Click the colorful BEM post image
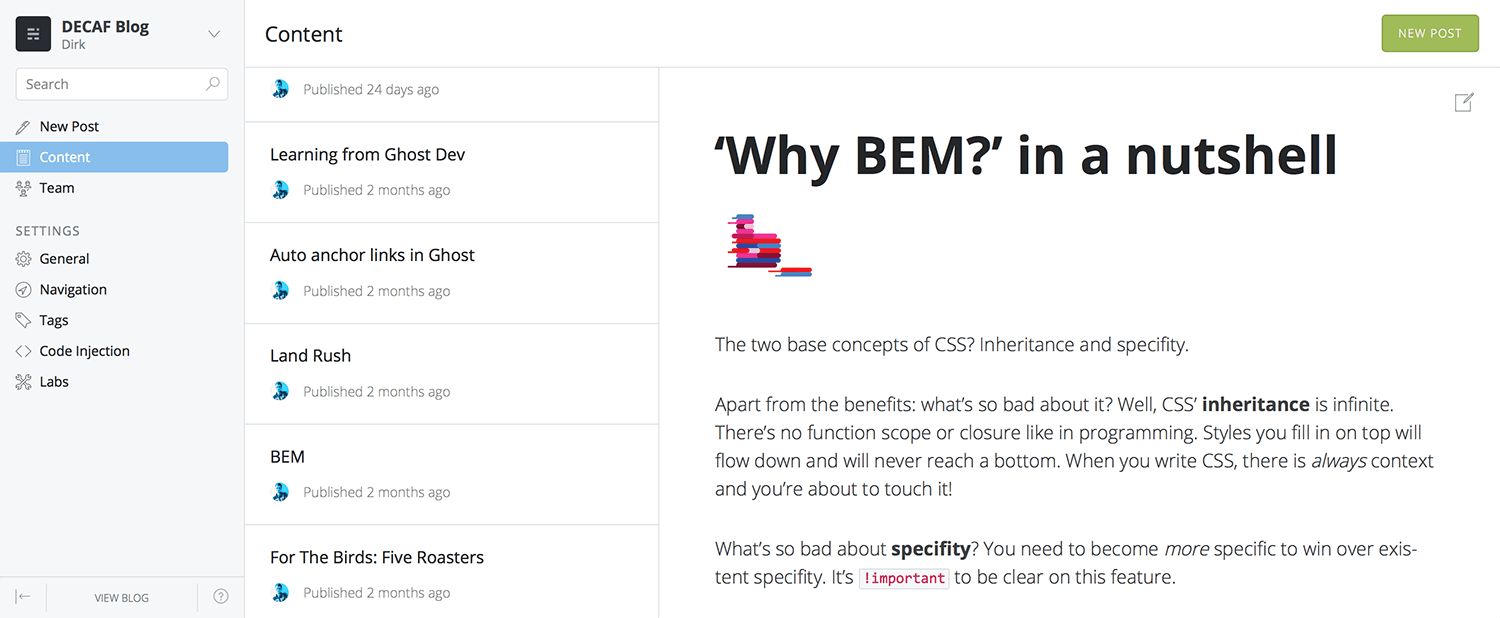This screenshot has width=1500, height=618. [x=769, y=244]
